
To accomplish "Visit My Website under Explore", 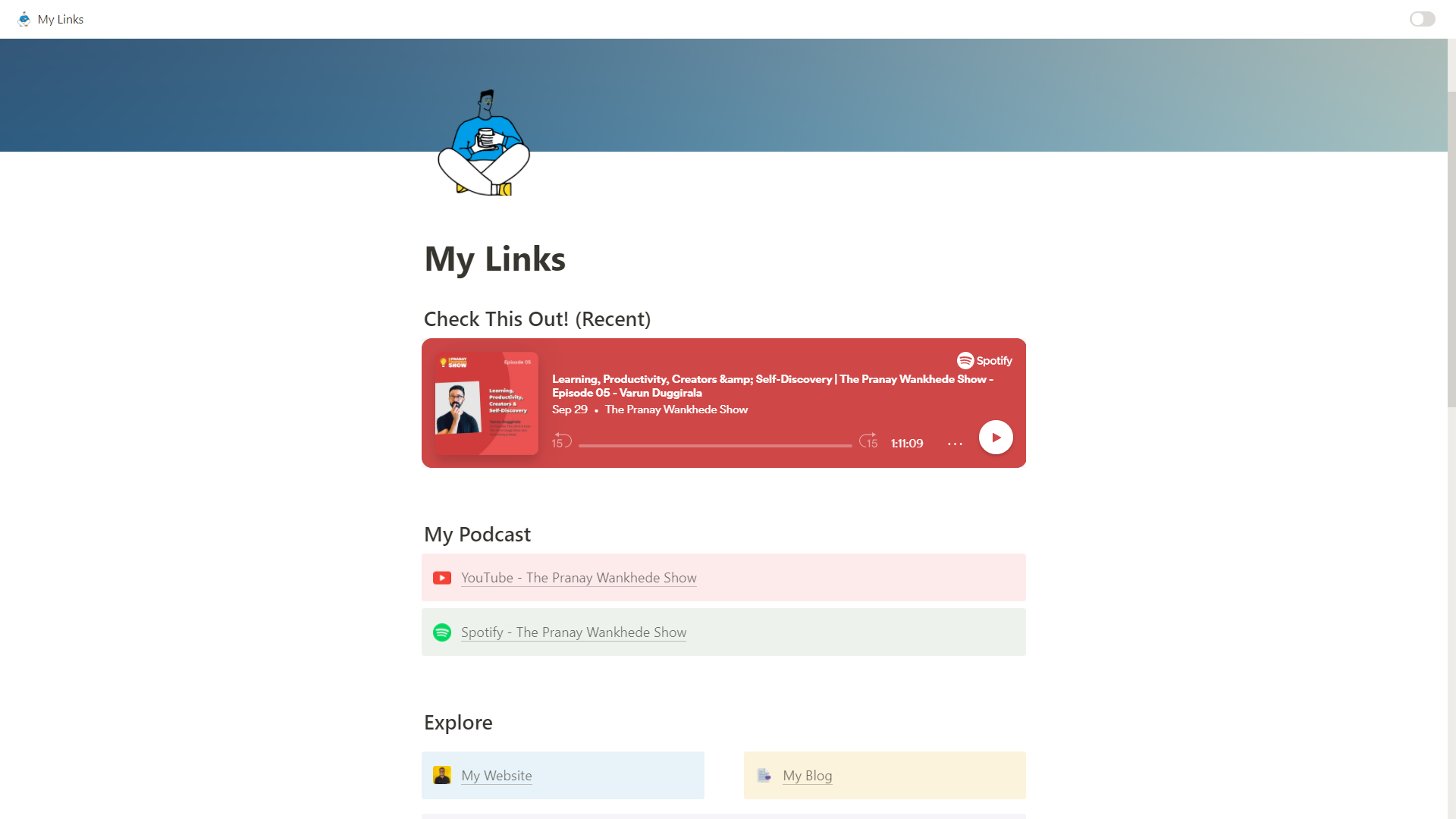I will pyautogui.click(x=497, y=775).
